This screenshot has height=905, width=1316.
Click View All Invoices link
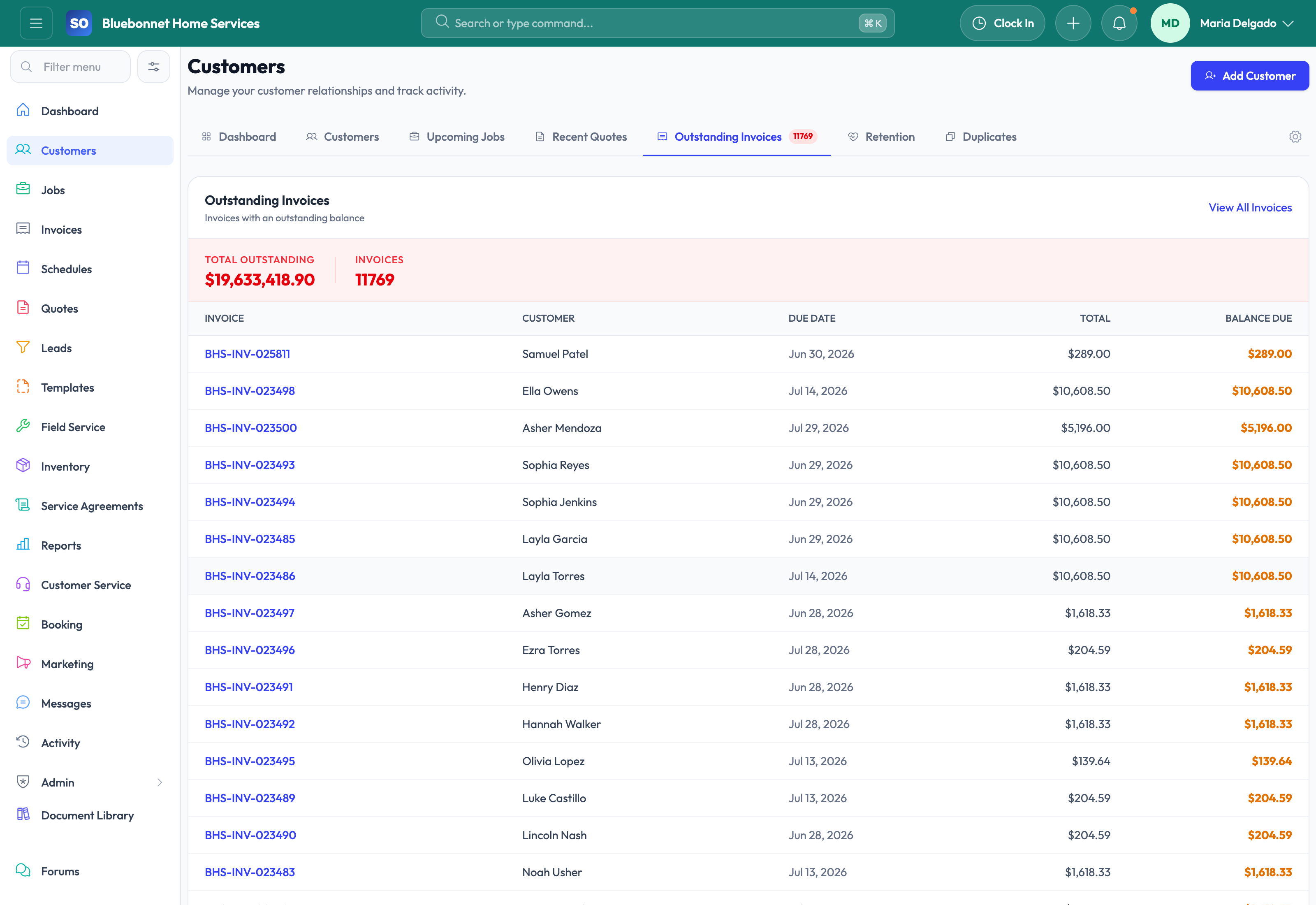point(1250,208)
